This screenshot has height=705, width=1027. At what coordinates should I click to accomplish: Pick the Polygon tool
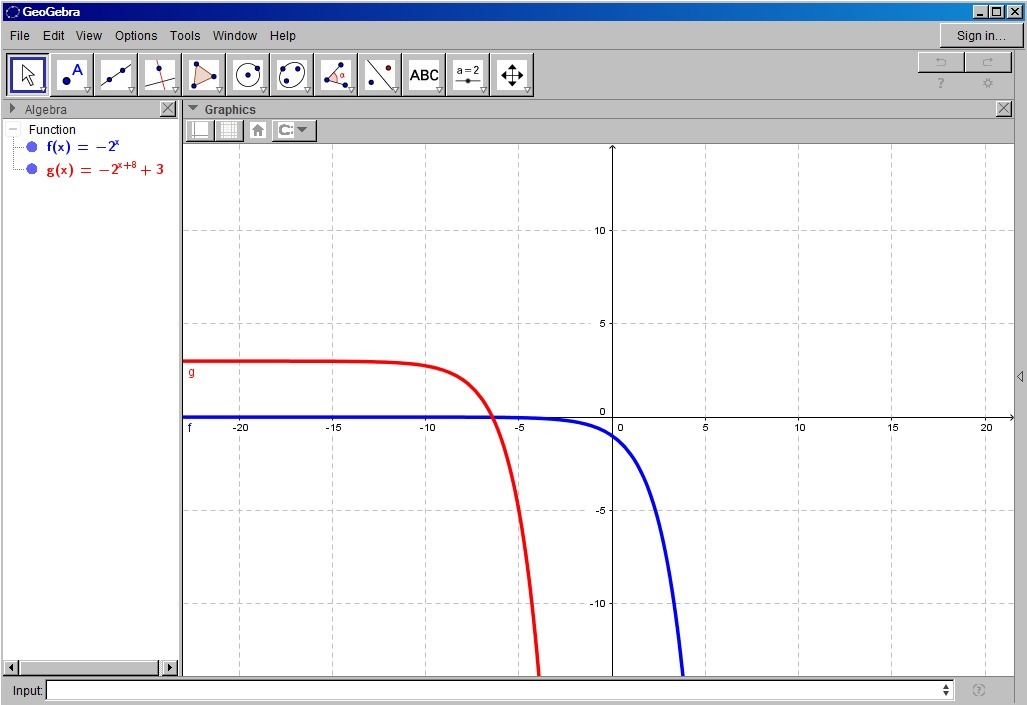click(204, 75)
